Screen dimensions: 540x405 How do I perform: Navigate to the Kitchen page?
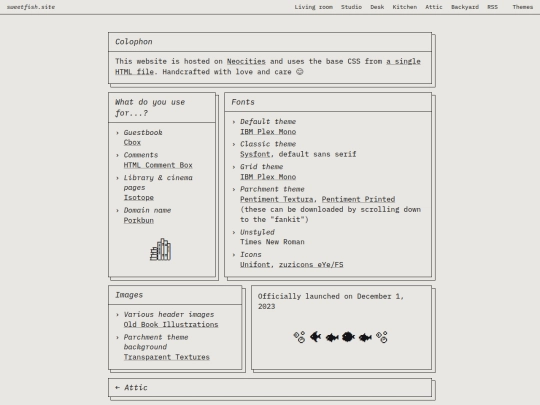405,7
